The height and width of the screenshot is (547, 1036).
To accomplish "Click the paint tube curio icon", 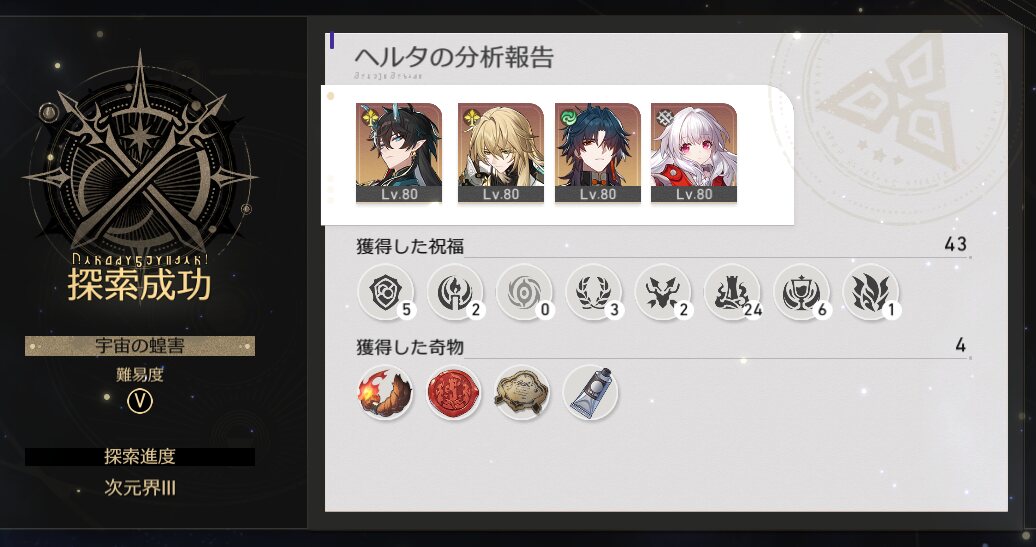I will pos(591,392).
